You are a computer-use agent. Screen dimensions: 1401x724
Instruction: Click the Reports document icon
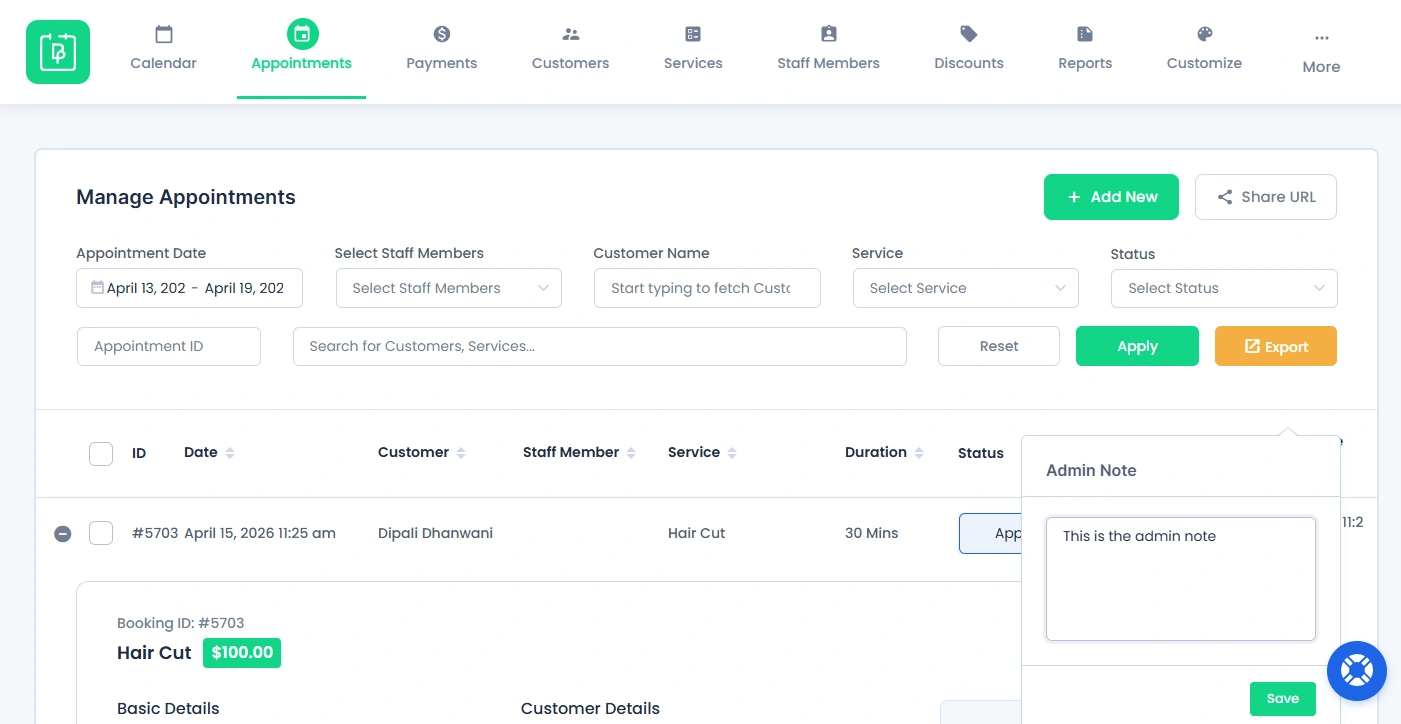(1085, 34)
